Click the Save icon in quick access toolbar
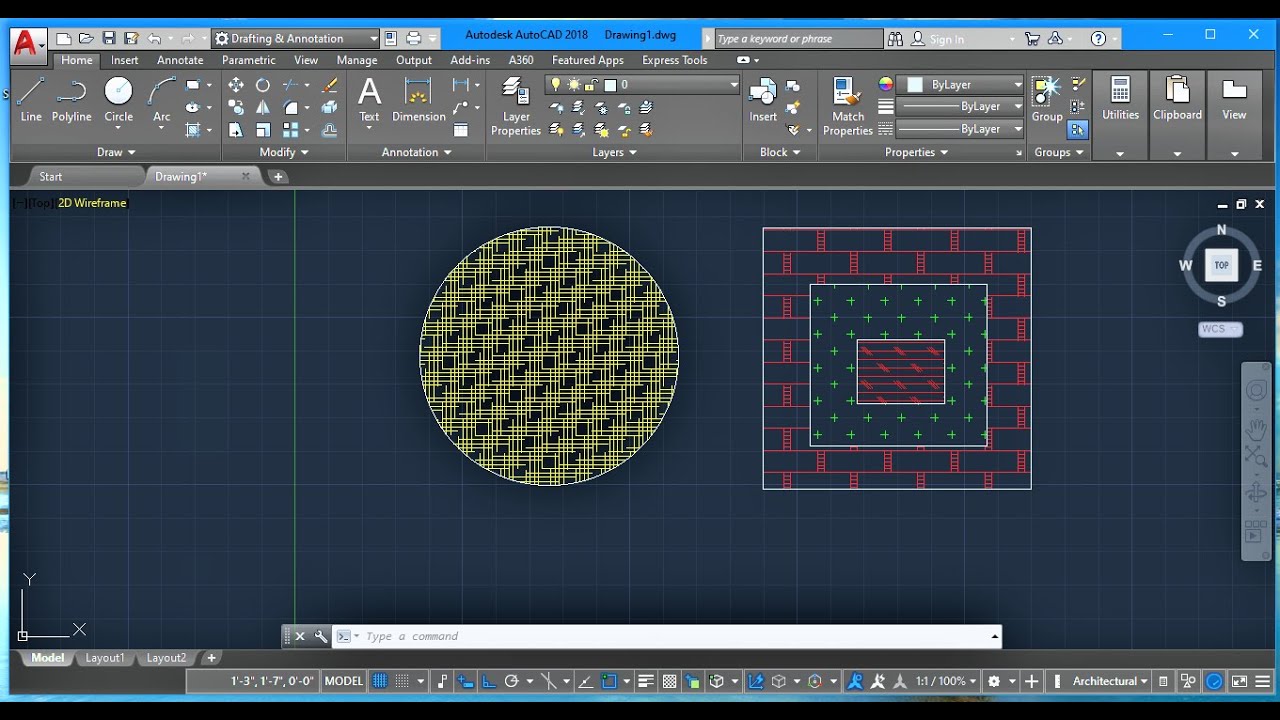Screen dimensions: 1280x720 [109, 38]
